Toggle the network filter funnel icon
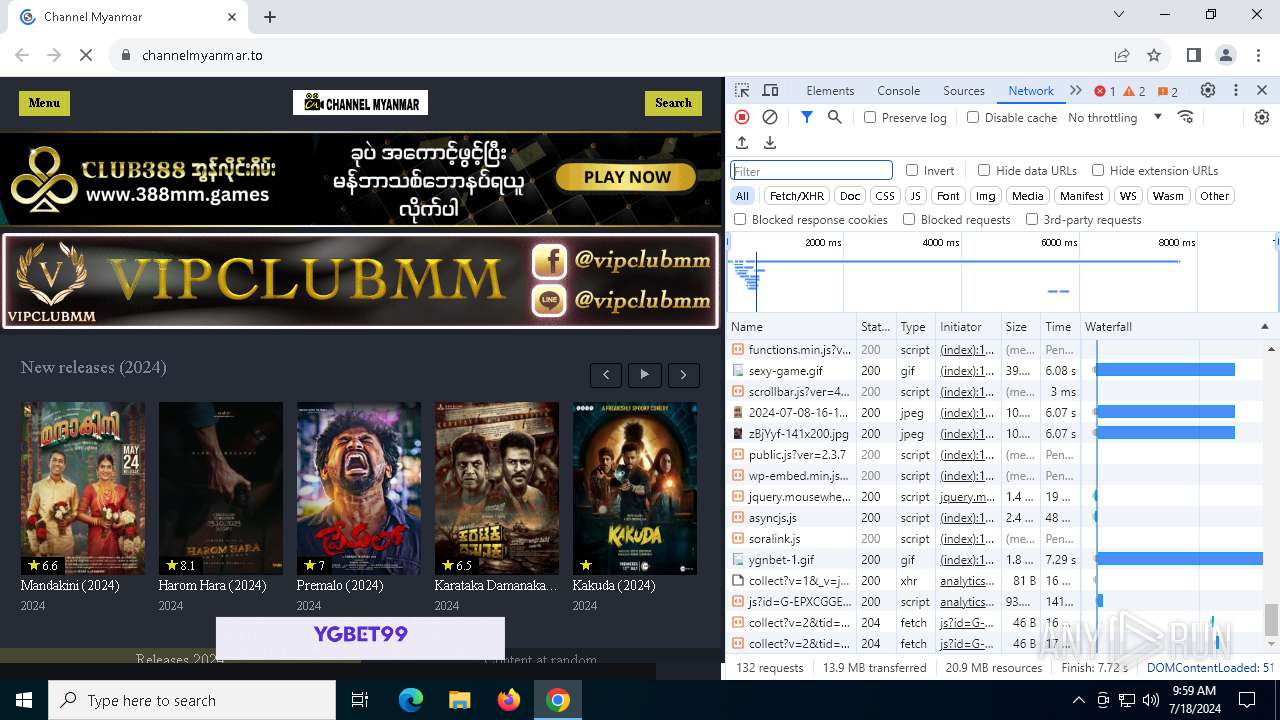The width and height of the screenshot is (1280, 720). point(807,117)
